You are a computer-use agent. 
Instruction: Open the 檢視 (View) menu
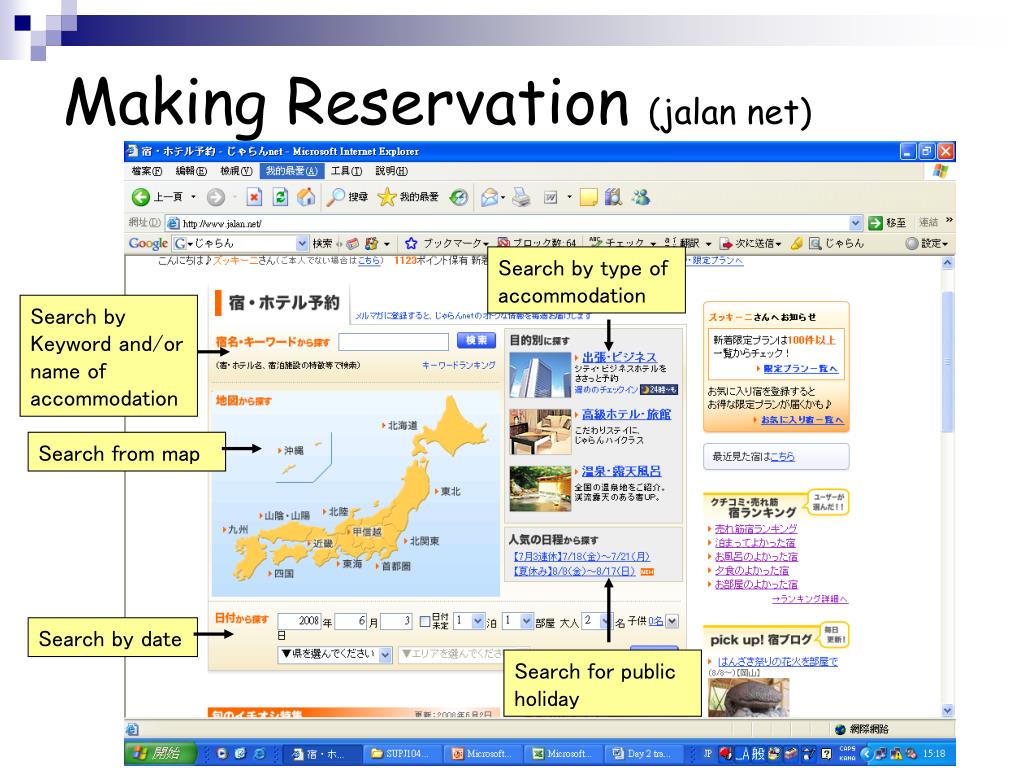[236, 171]
